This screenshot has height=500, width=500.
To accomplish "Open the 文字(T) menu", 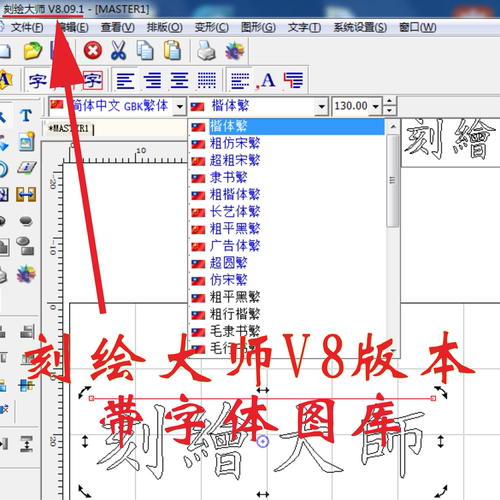I will point(304,27).
